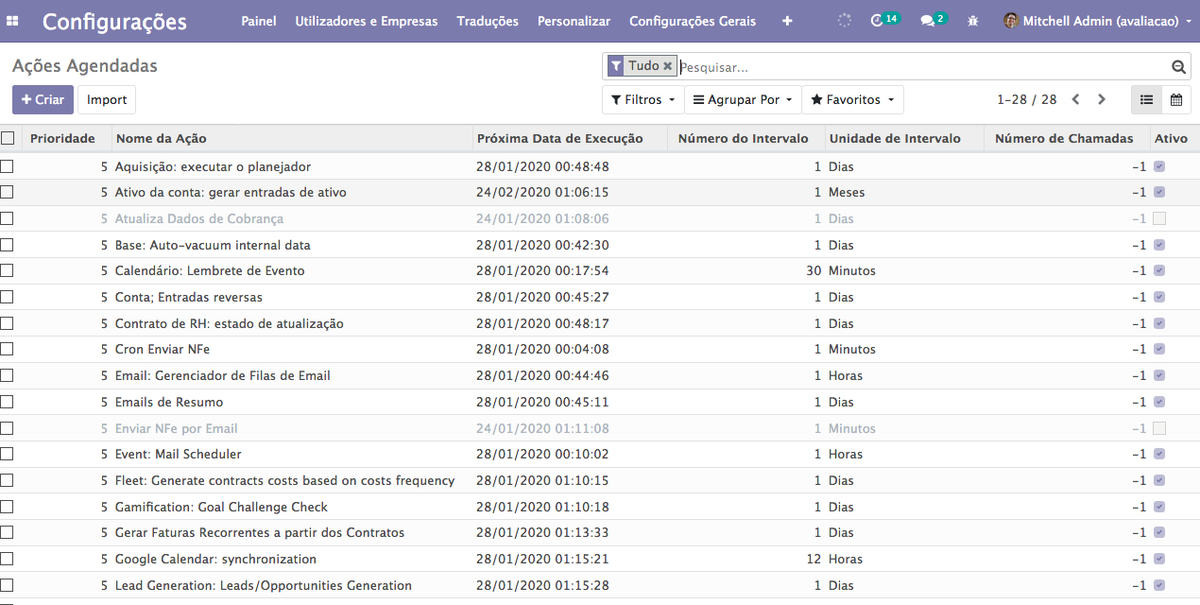Click the Criar button

43,100
